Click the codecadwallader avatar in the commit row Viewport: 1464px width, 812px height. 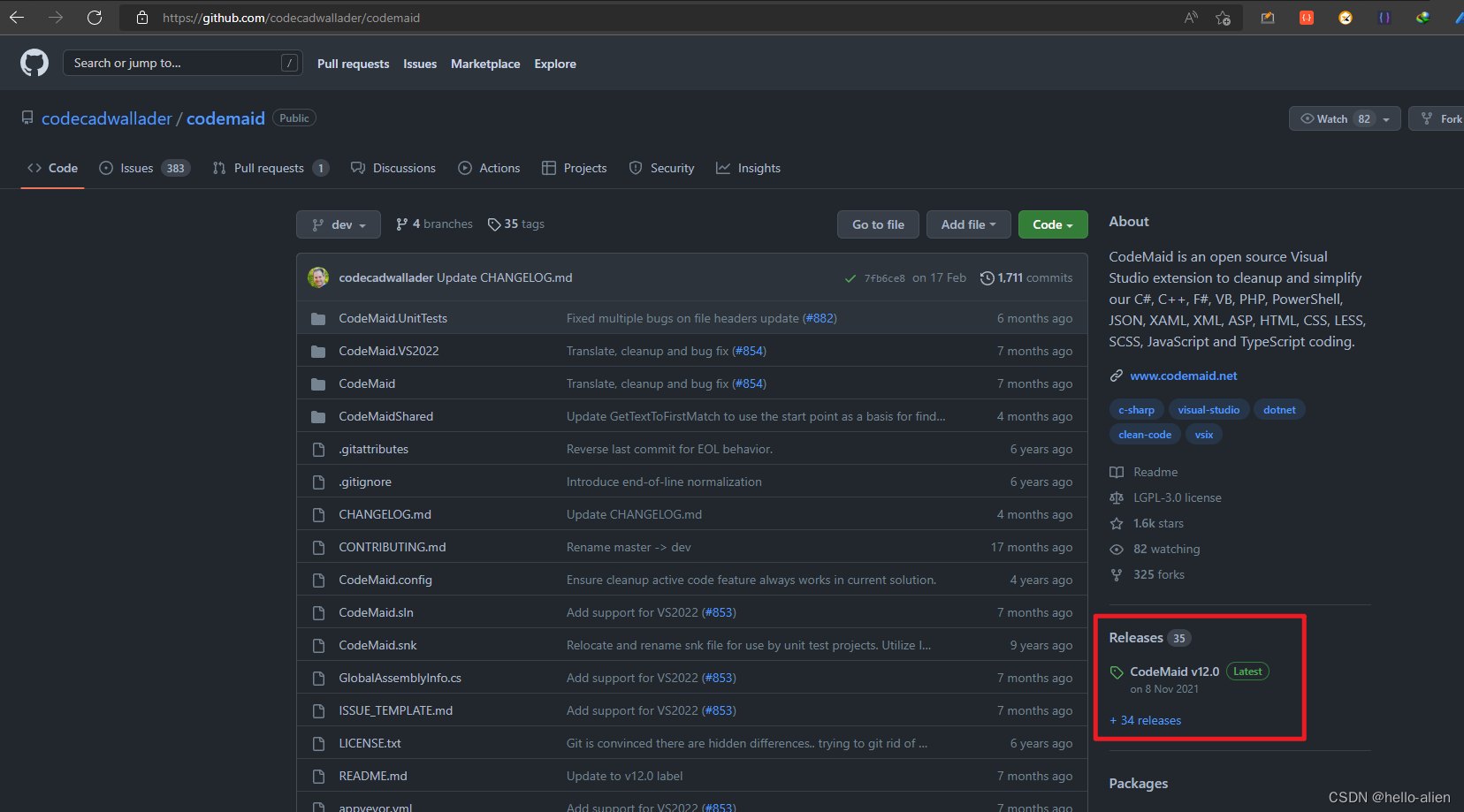(x=318, y=277)
